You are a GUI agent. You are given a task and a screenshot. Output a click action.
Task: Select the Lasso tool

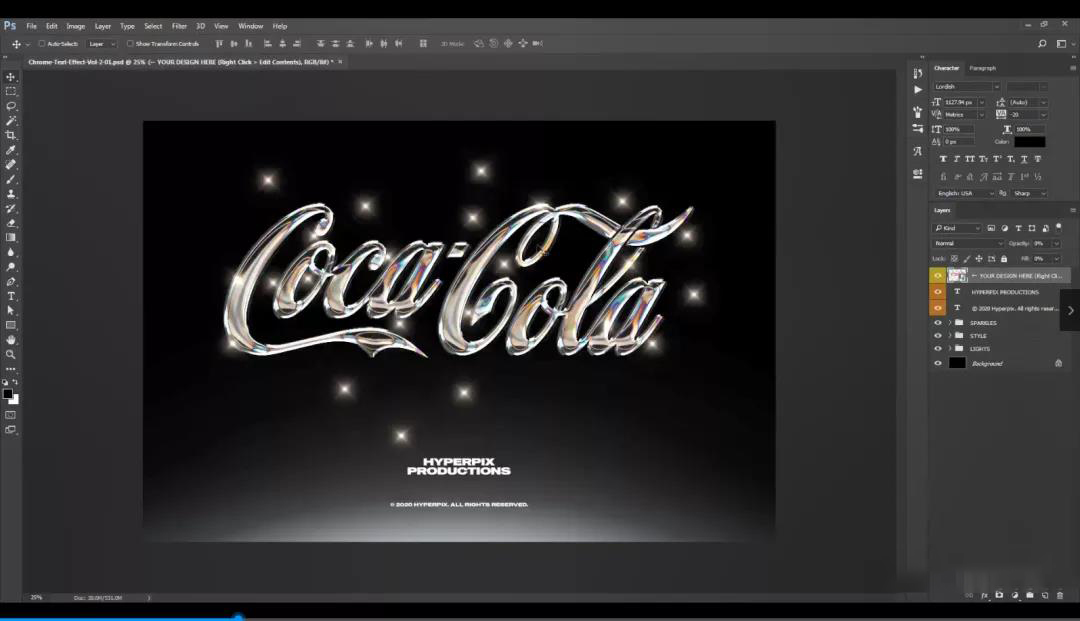click(x=11, y=106)
